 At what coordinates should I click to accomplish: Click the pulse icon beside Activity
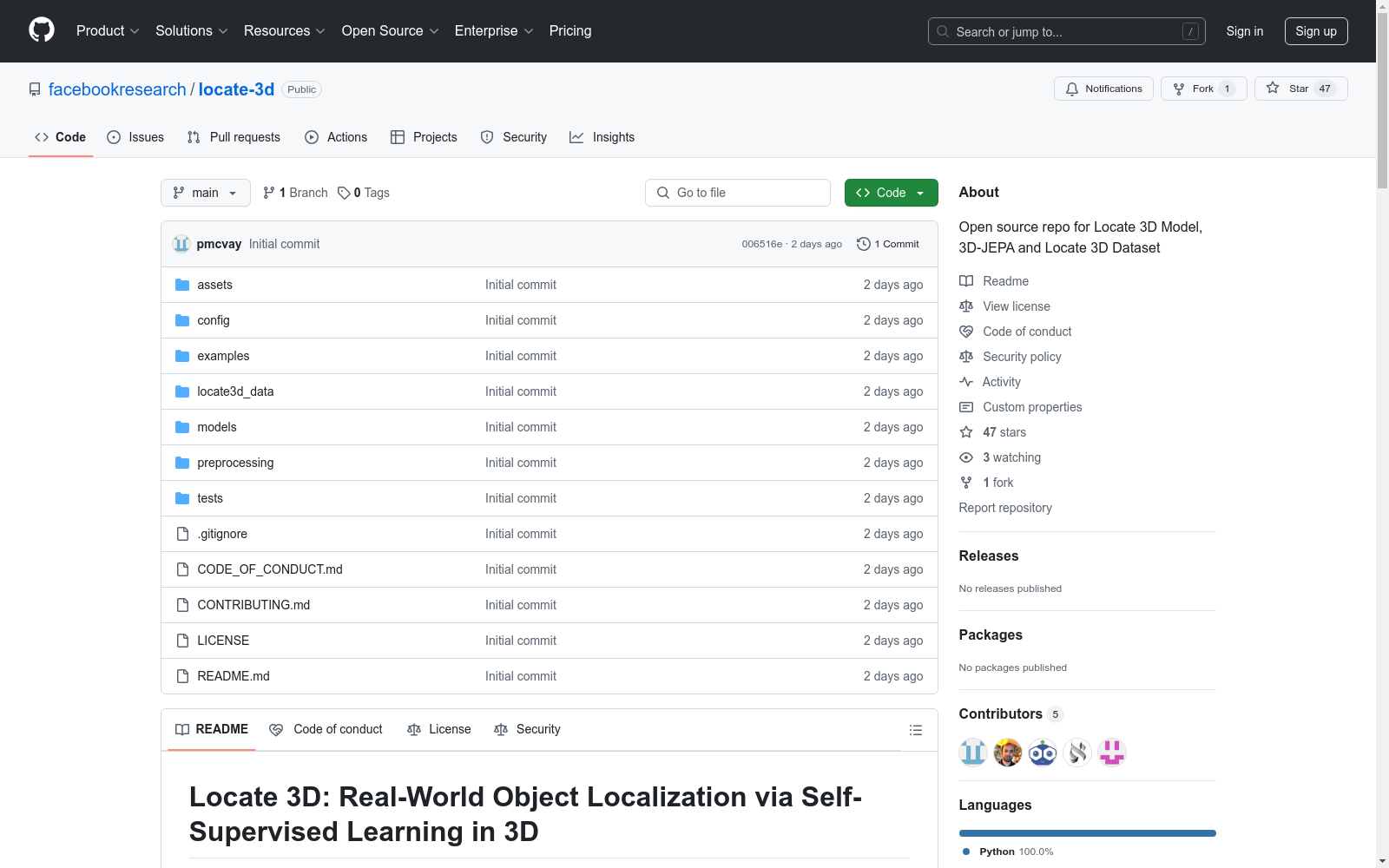[x=966, y=382]
